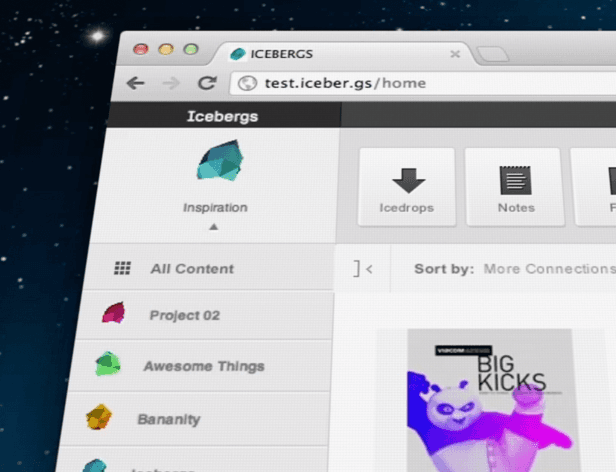Select the ICEBERGS browser tab
This screenshot has width=616, height=472.
click(x=344, y=54)
